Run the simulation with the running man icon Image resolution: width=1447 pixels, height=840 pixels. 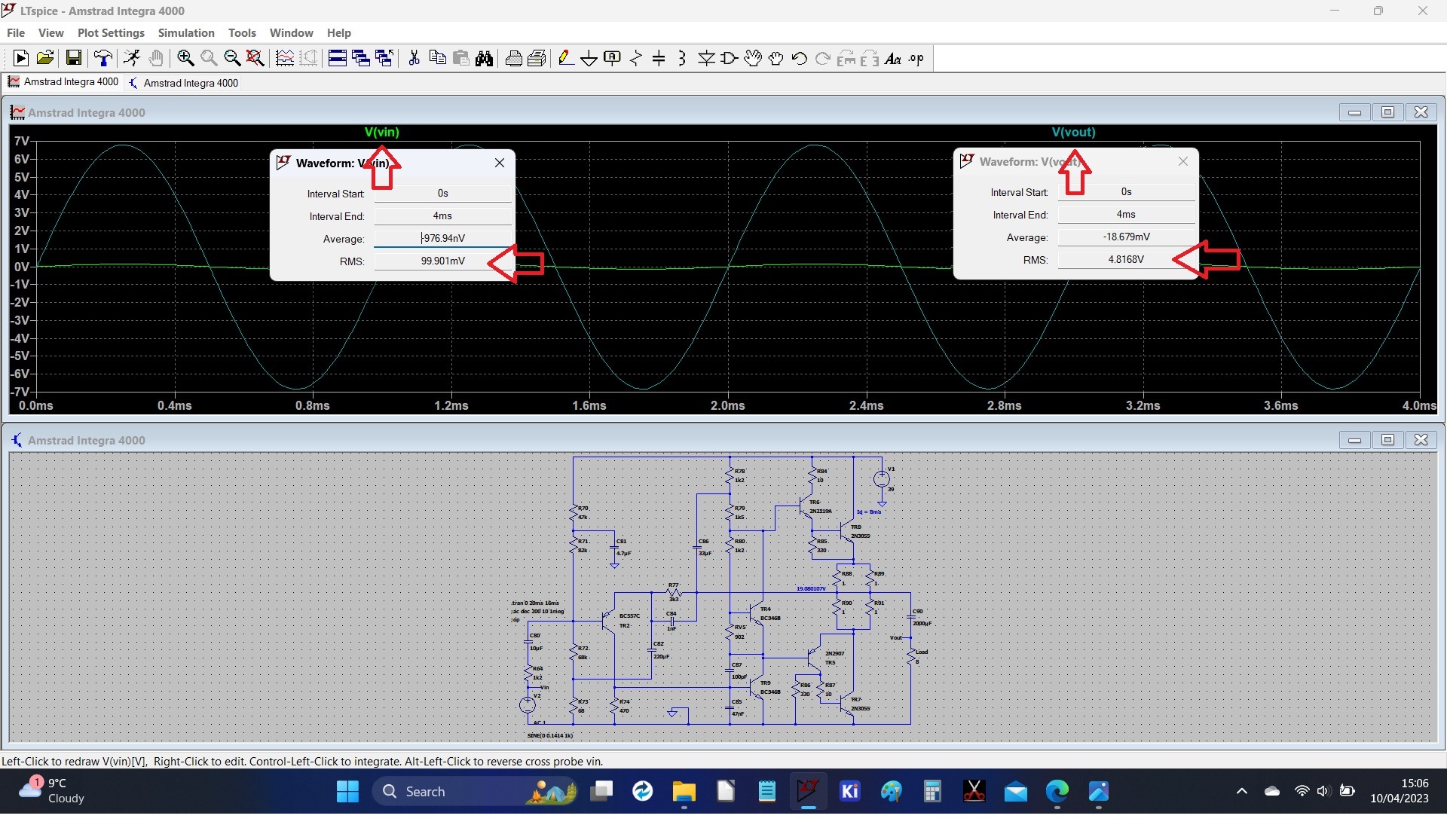pyautogui.click(x=132, y=58)
